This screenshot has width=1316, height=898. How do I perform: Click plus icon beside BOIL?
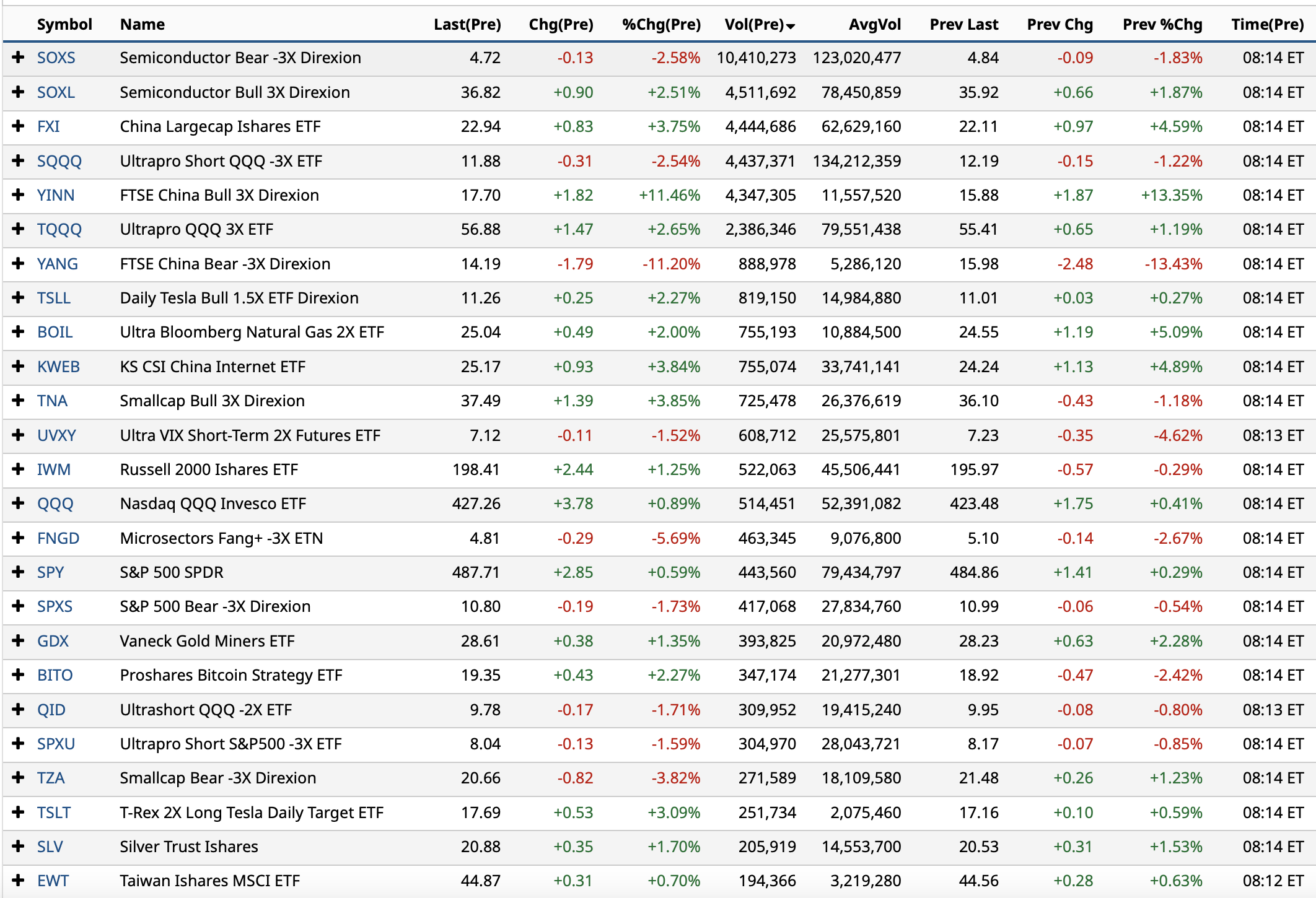19,332
